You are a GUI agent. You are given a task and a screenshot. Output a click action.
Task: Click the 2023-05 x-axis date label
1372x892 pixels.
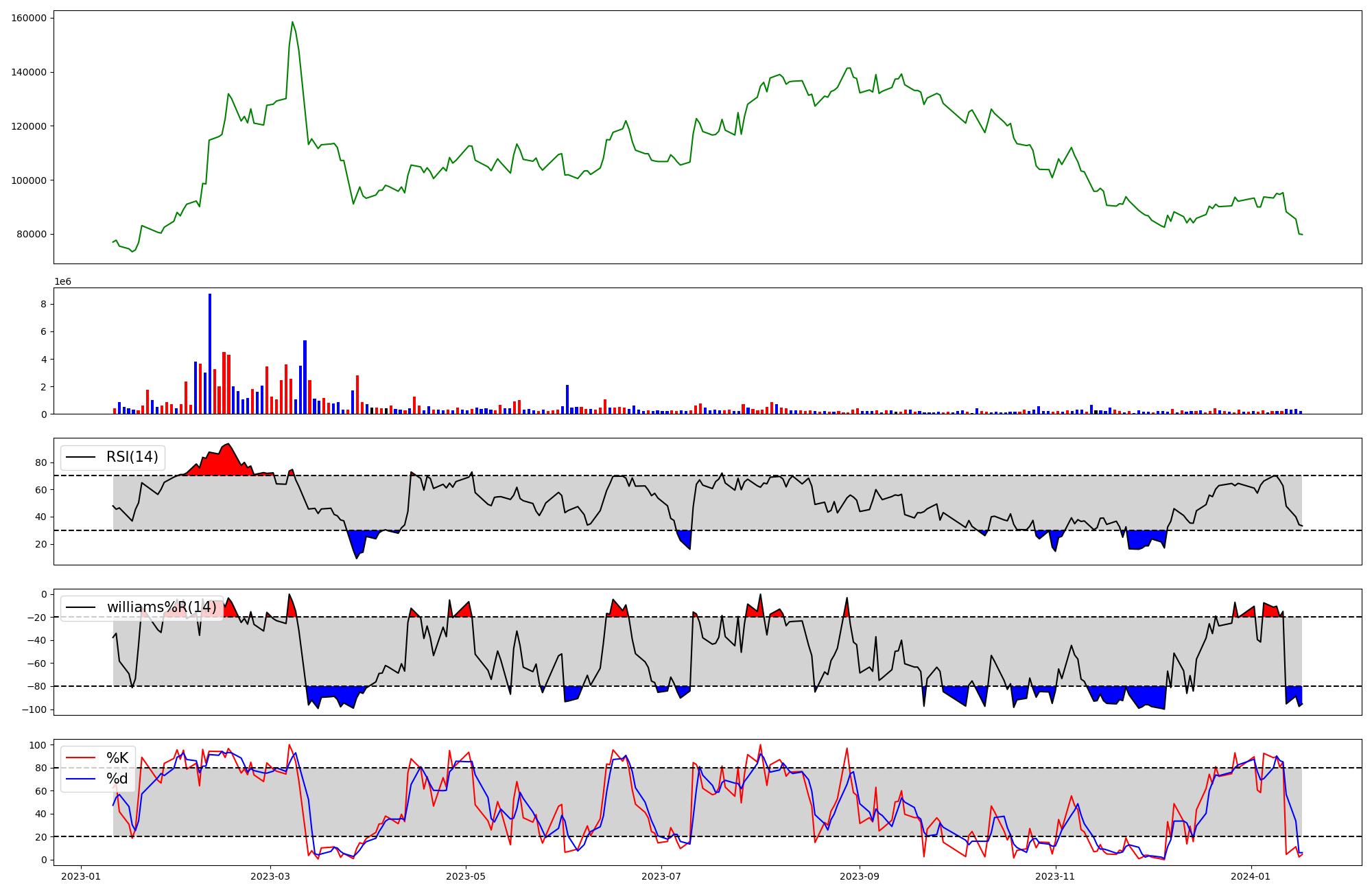466,876
